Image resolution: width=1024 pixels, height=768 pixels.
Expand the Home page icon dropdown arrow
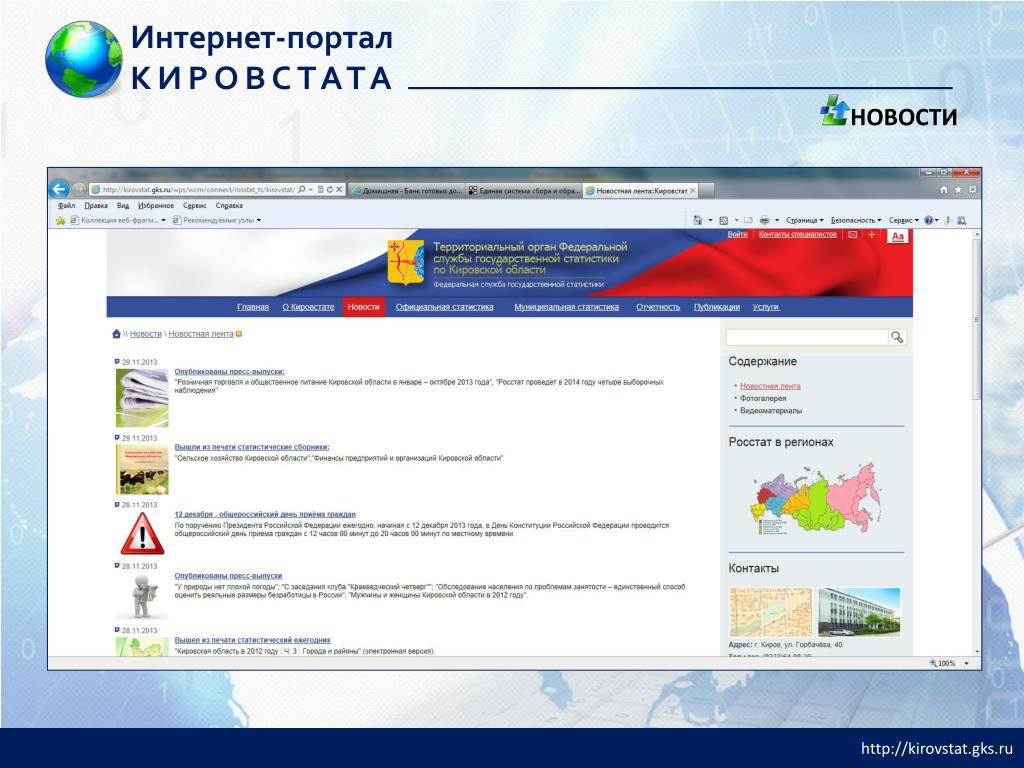pyautogui.click(x=711, y=221)
